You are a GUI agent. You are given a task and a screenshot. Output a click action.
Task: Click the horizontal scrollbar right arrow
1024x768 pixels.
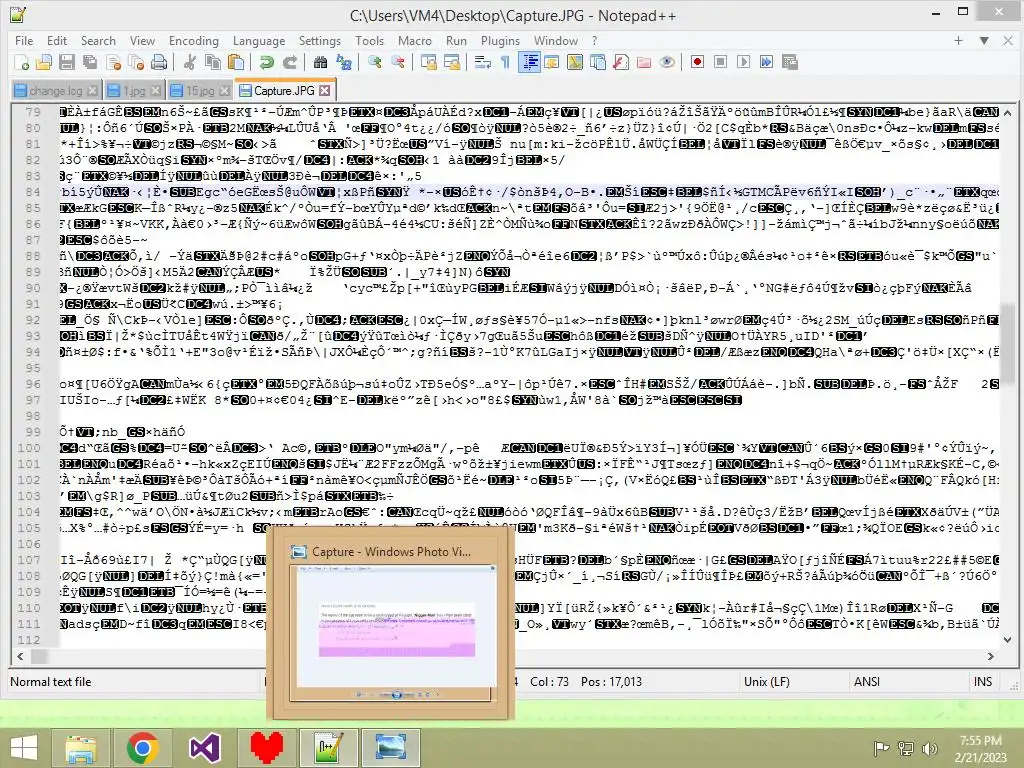pyautogui.click(x=991, y=656)
